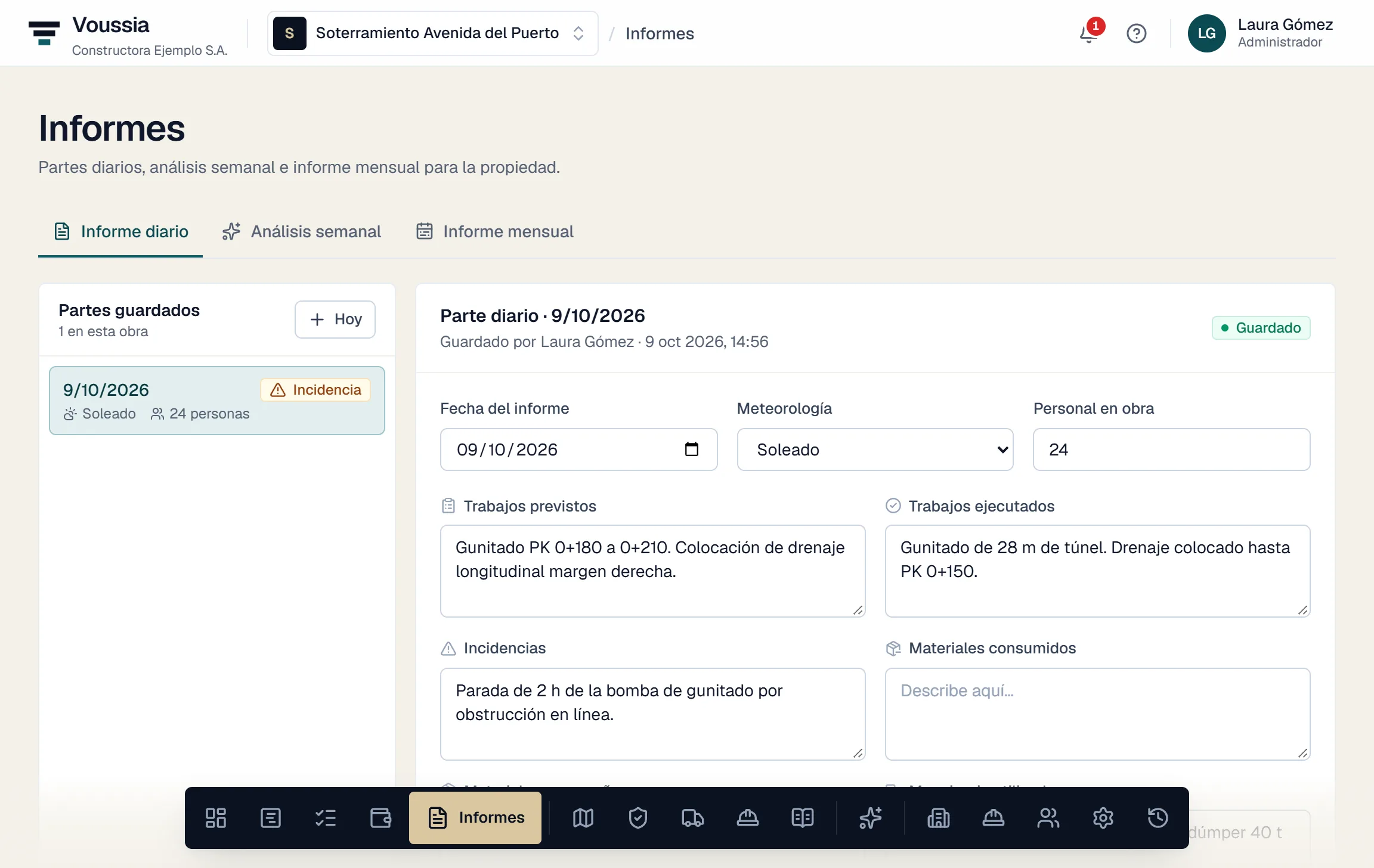Screen dimensions: 1374x868
Task: Click the hard hat icon beside the building icon
Action: (994, 818)
